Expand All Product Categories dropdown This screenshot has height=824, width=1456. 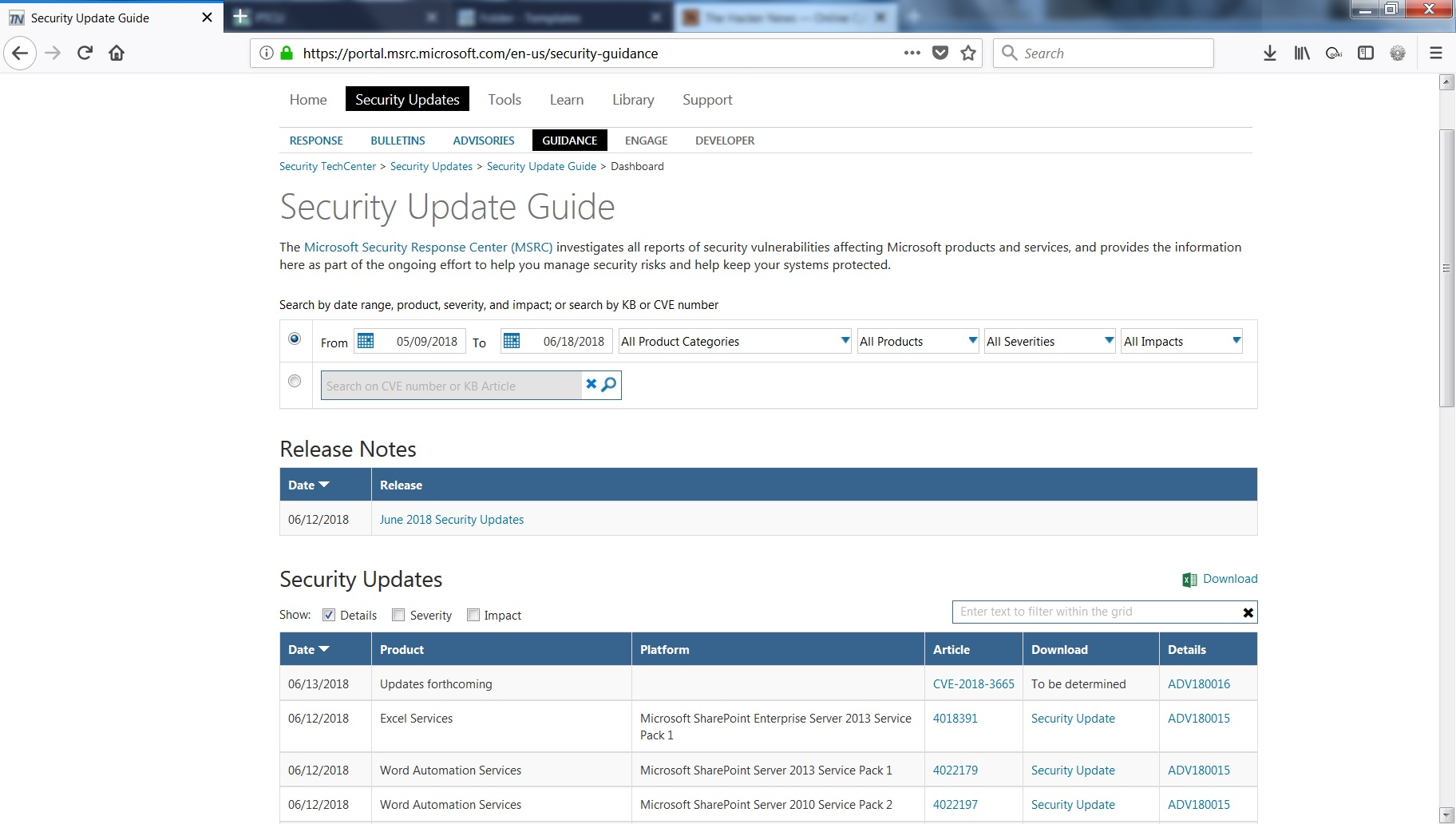pyautogui.click(x=735, y=341)
